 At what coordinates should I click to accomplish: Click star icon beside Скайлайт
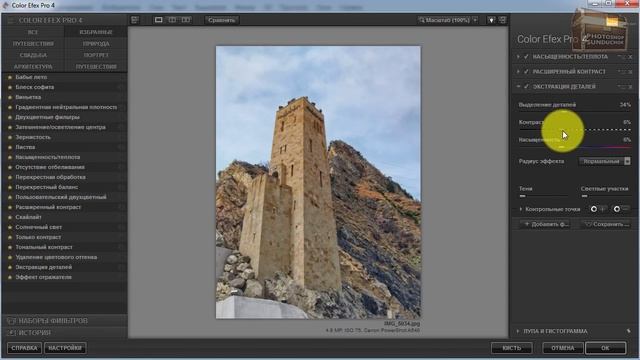(10, 217)
